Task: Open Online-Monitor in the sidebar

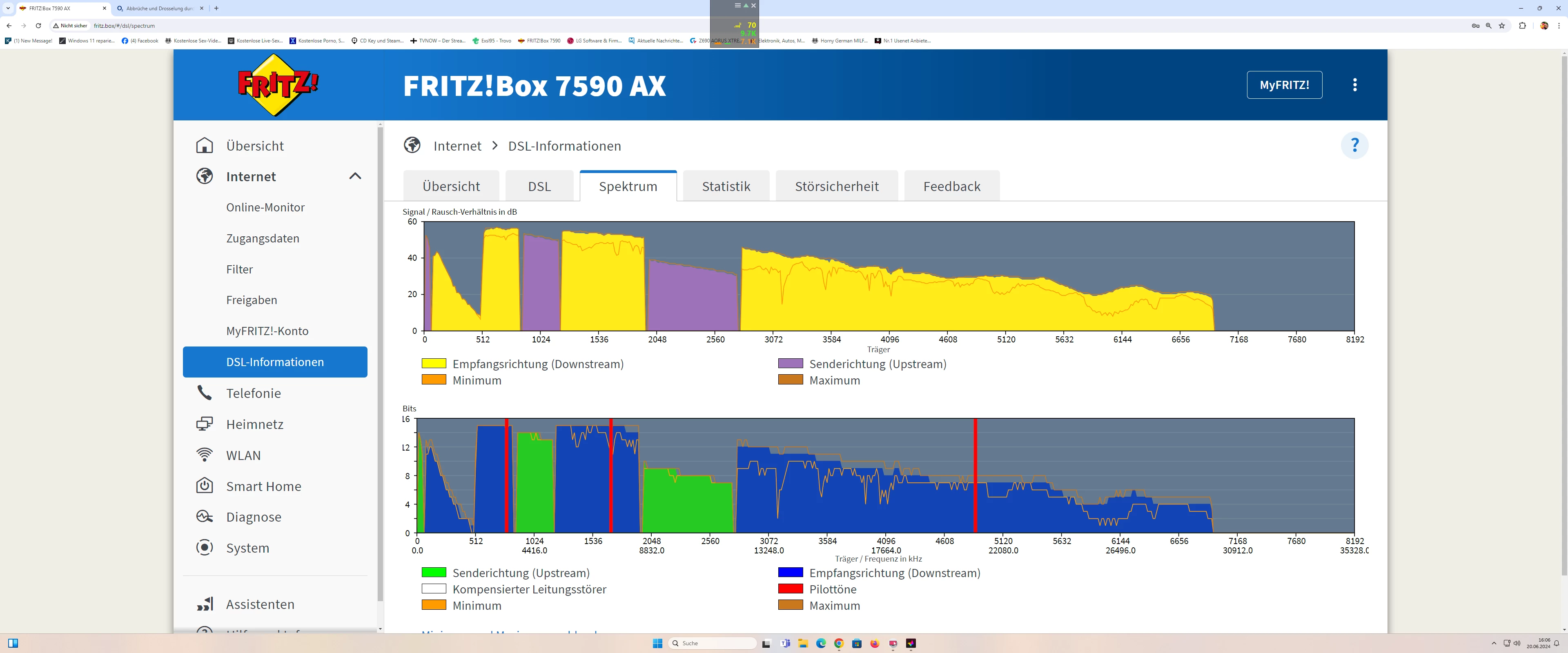Action: [x=265, y=207]
